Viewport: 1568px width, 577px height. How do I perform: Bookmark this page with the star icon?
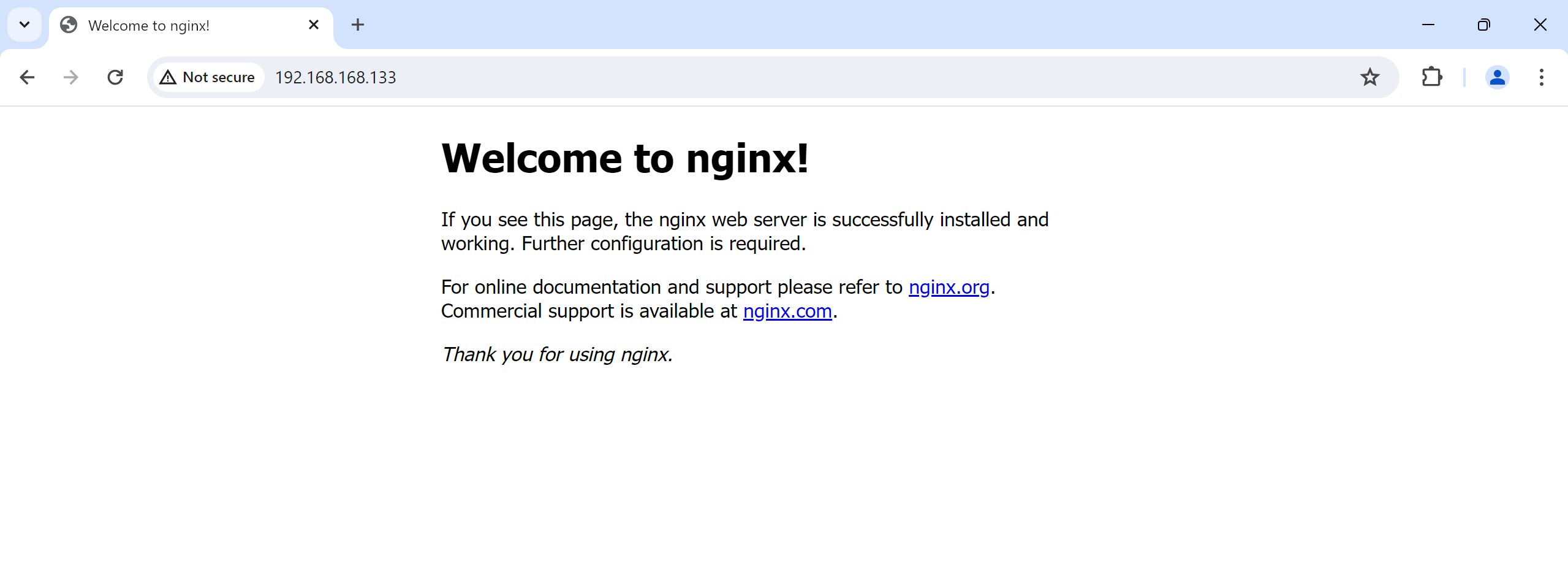pyautogui.click(x=1369, y=77)
